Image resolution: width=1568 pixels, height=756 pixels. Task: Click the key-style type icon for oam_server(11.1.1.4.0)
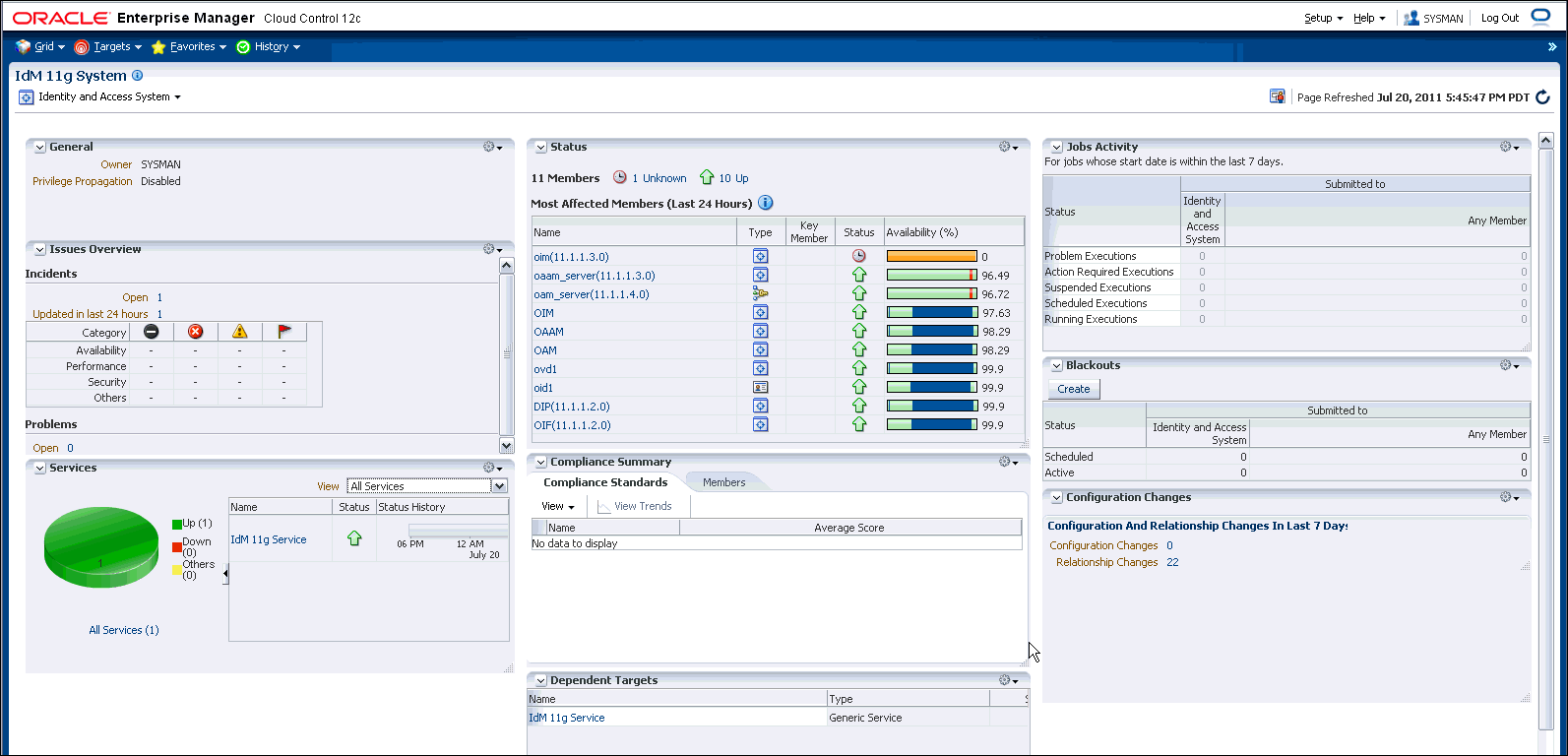(760, 293)
